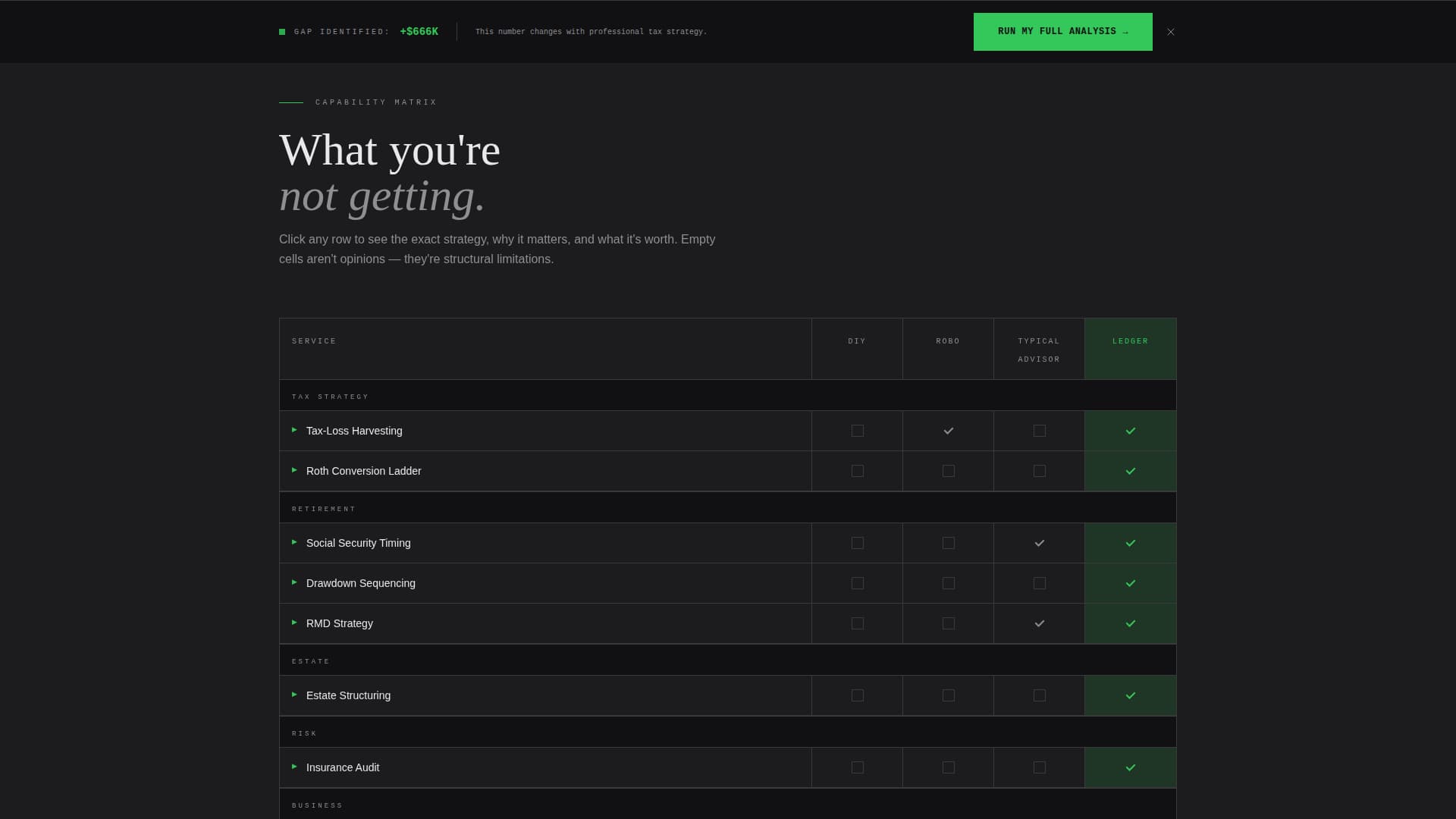
Task: Click the DIY empty box for Roth Conversion Ladder
Action: (x=857, y=471)
